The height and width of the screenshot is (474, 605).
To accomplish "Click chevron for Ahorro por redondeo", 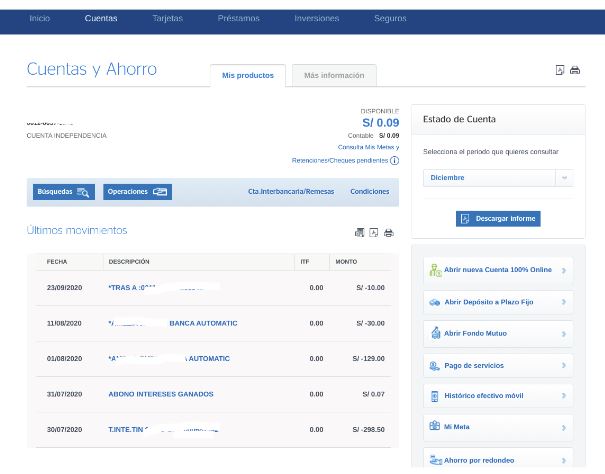I will click(564, 460).
